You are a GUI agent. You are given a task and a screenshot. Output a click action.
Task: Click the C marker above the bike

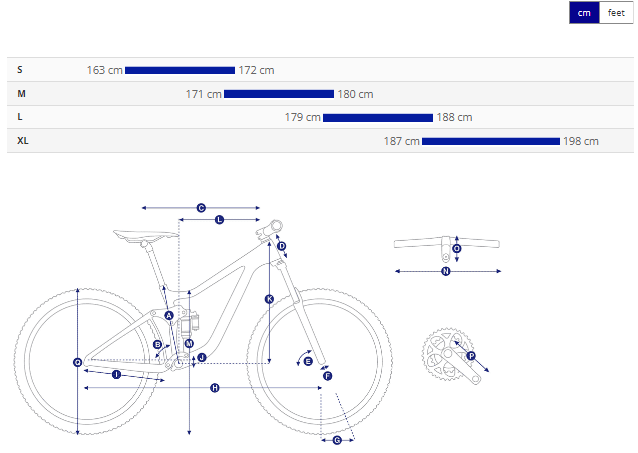tap(201, 208)
